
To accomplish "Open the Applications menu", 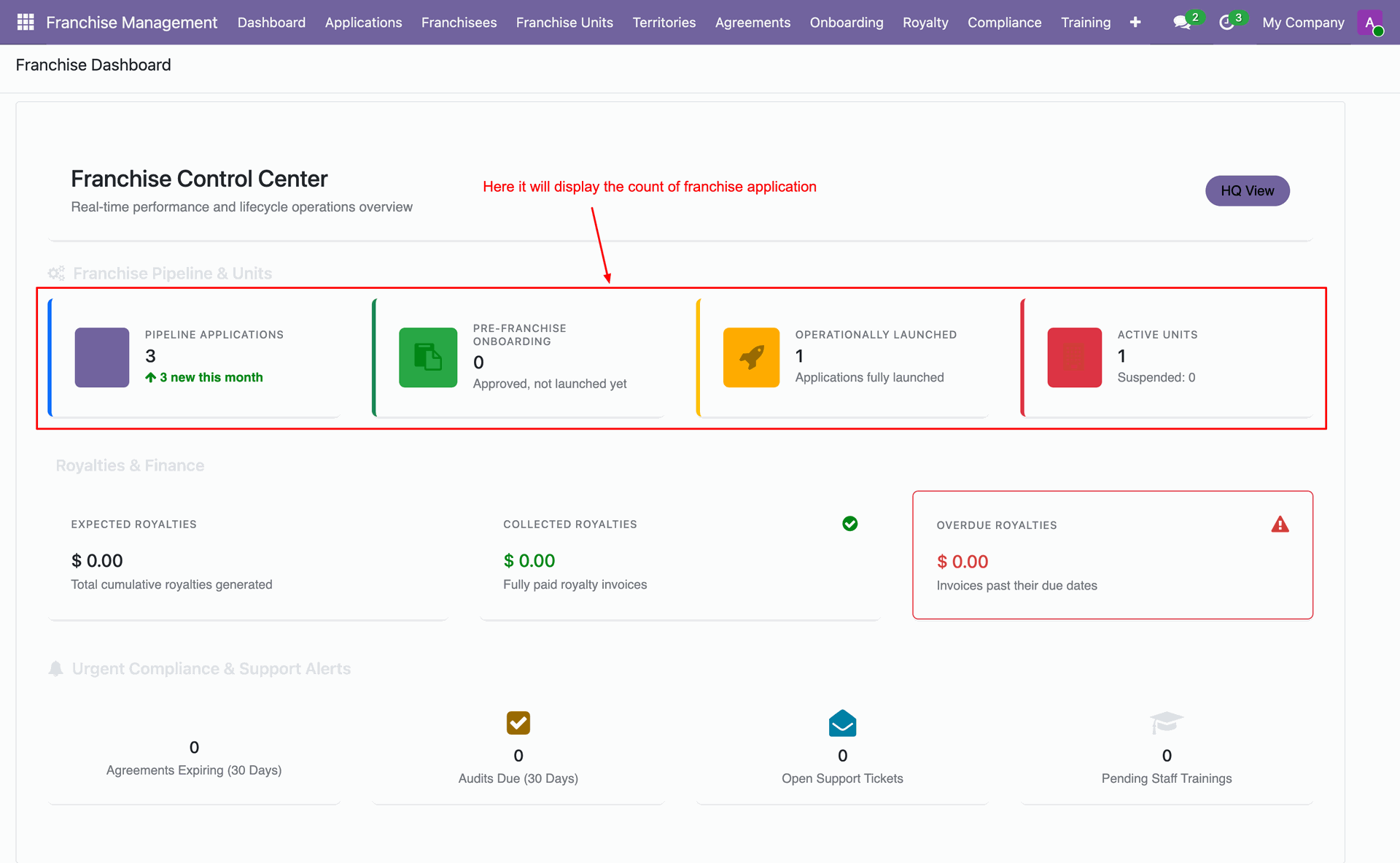I will (x=363, y=23).
